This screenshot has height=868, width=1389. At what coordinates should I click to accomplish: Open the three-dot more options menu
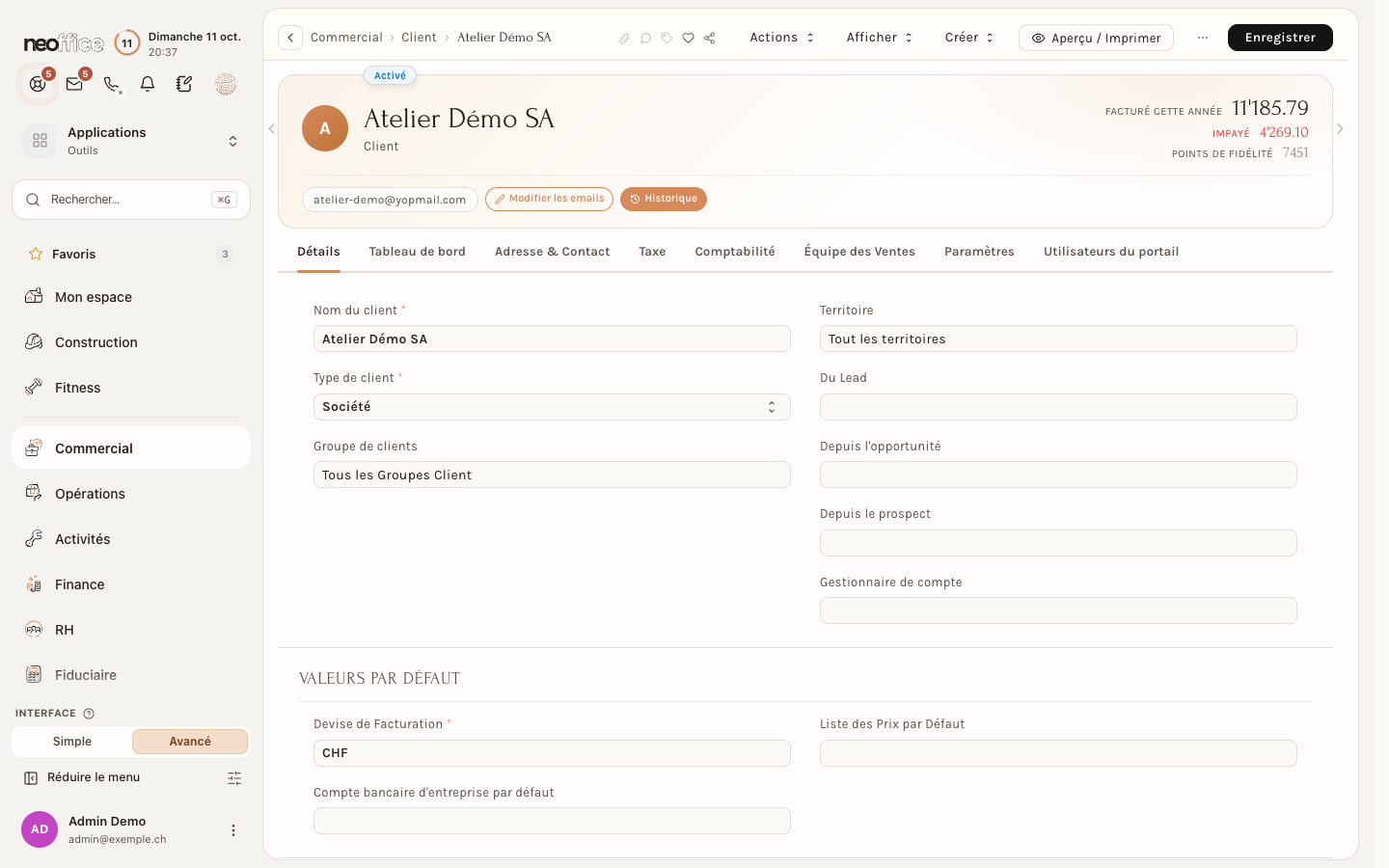(x=1203, y=38)
